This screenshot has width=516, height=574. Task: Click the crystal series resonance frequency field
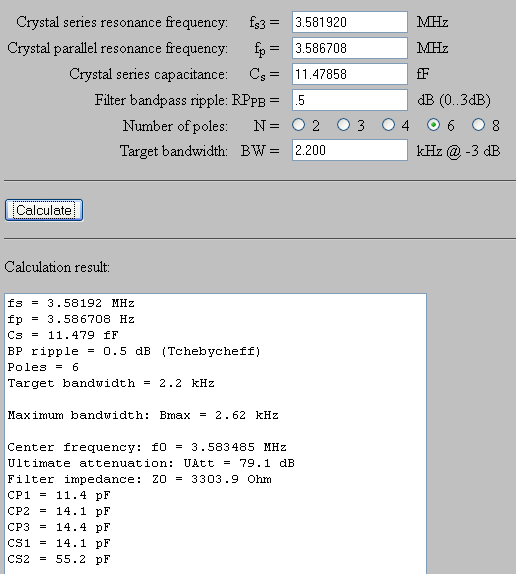(350, 22)
